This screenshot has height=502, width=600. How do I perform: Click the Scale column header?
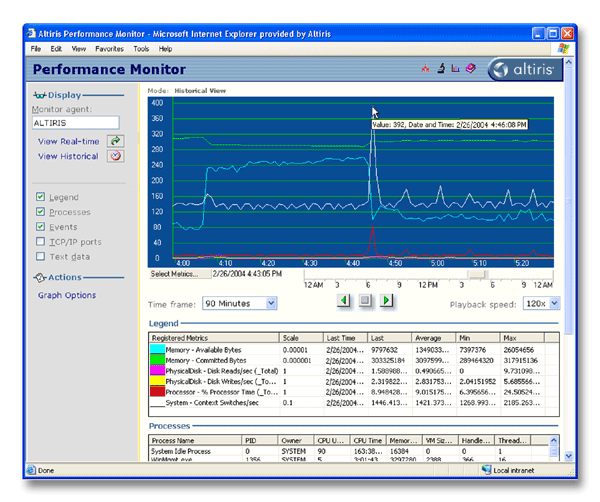tap(301, 338)
